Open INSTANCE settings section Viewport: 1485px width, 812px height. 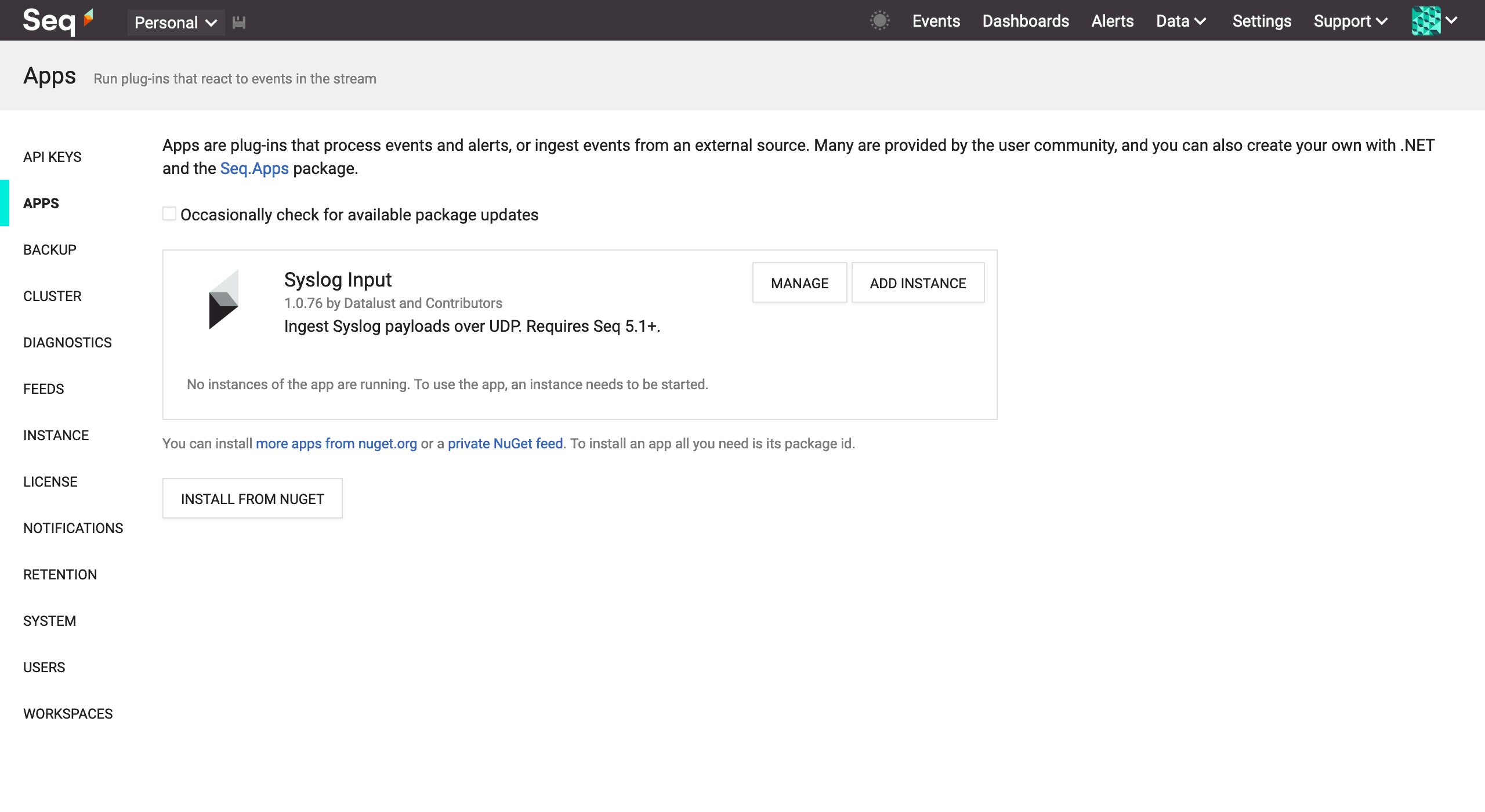tap(56, 435)
